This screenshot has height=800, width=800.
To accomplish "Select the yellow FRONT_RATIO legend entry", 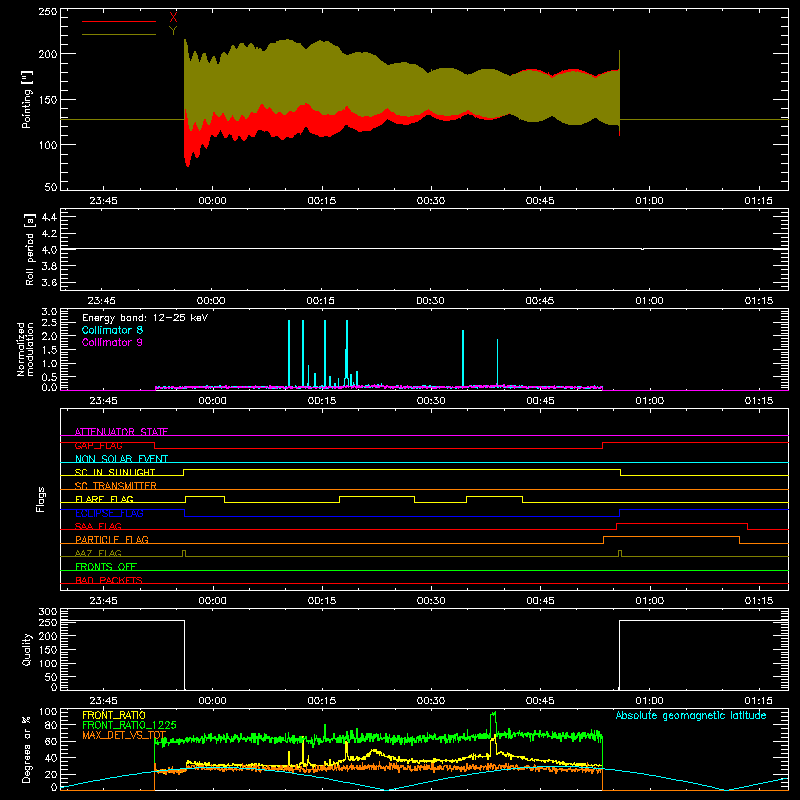I will pyautogui.click(x=114, y=715).
